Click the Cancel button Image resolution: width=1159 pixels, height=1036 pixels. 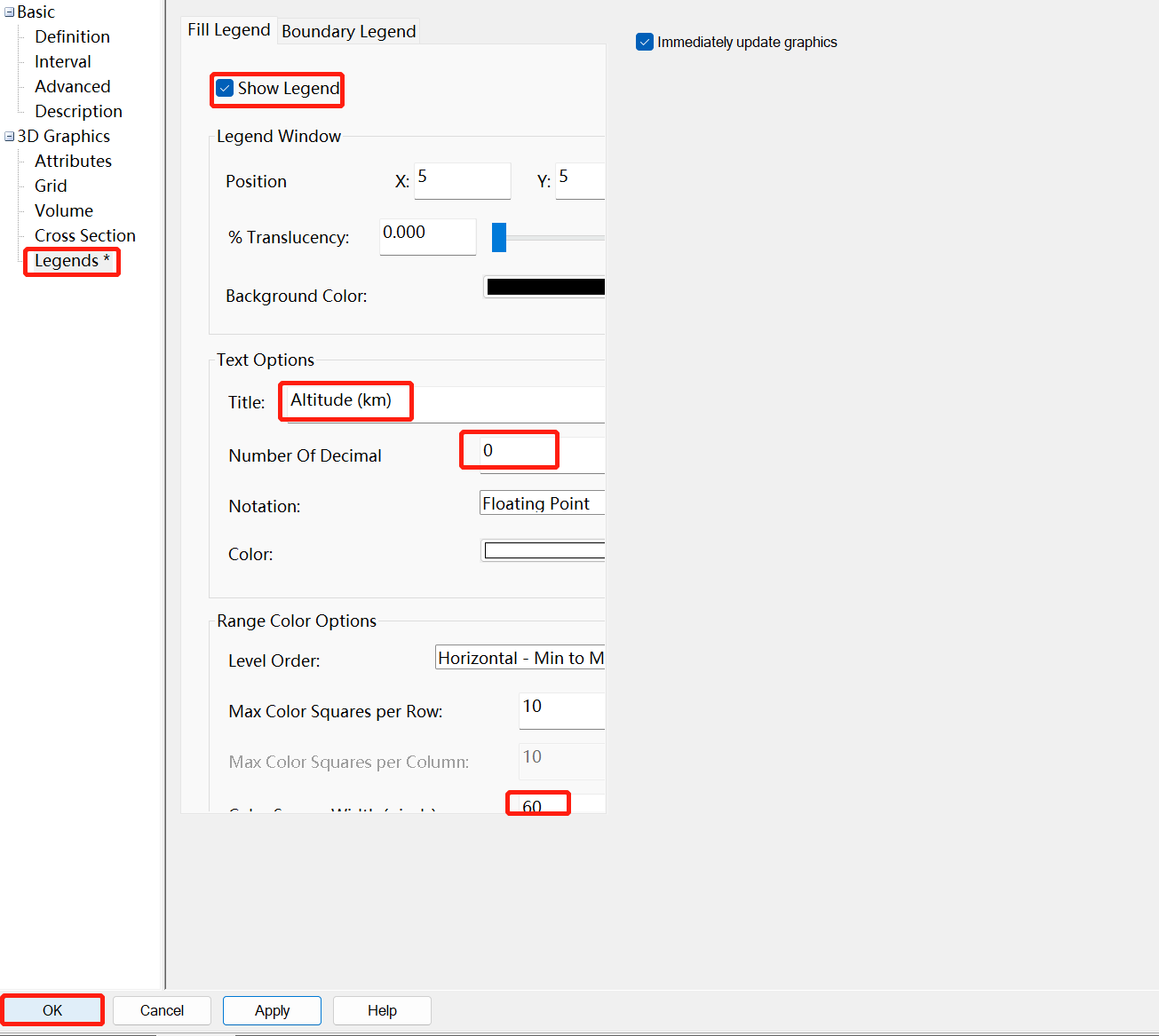(162, 1010)
